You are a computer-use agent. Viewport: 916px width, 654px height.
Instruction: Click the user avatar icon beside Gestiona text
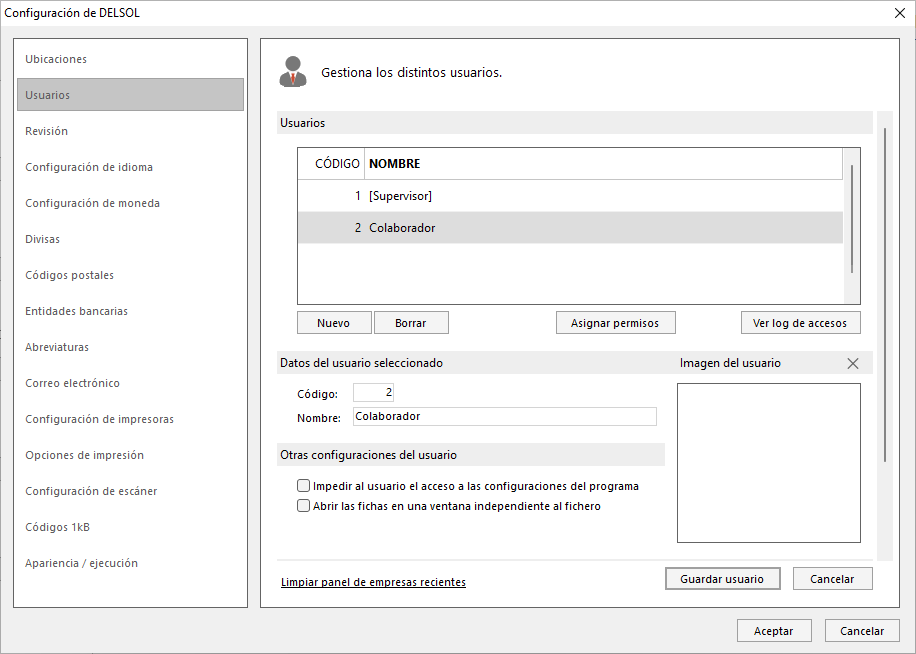[x=293, y=72]
